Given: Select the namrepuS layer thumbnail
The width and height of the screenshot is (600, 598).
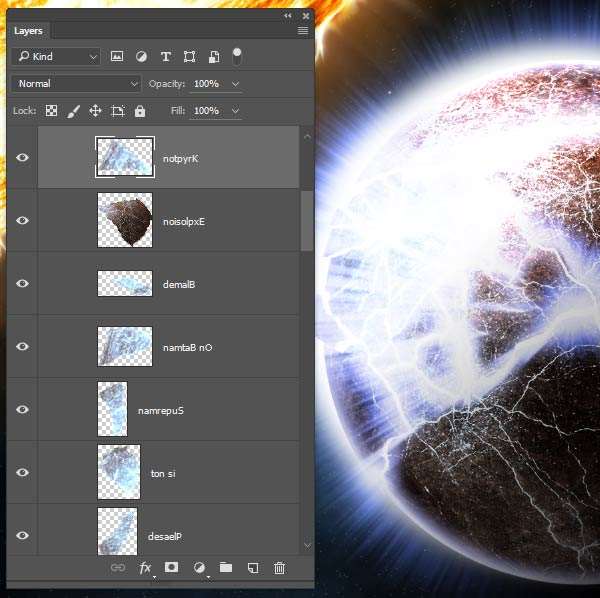Looking at the screenshot, I should click(x=113, y=409).
